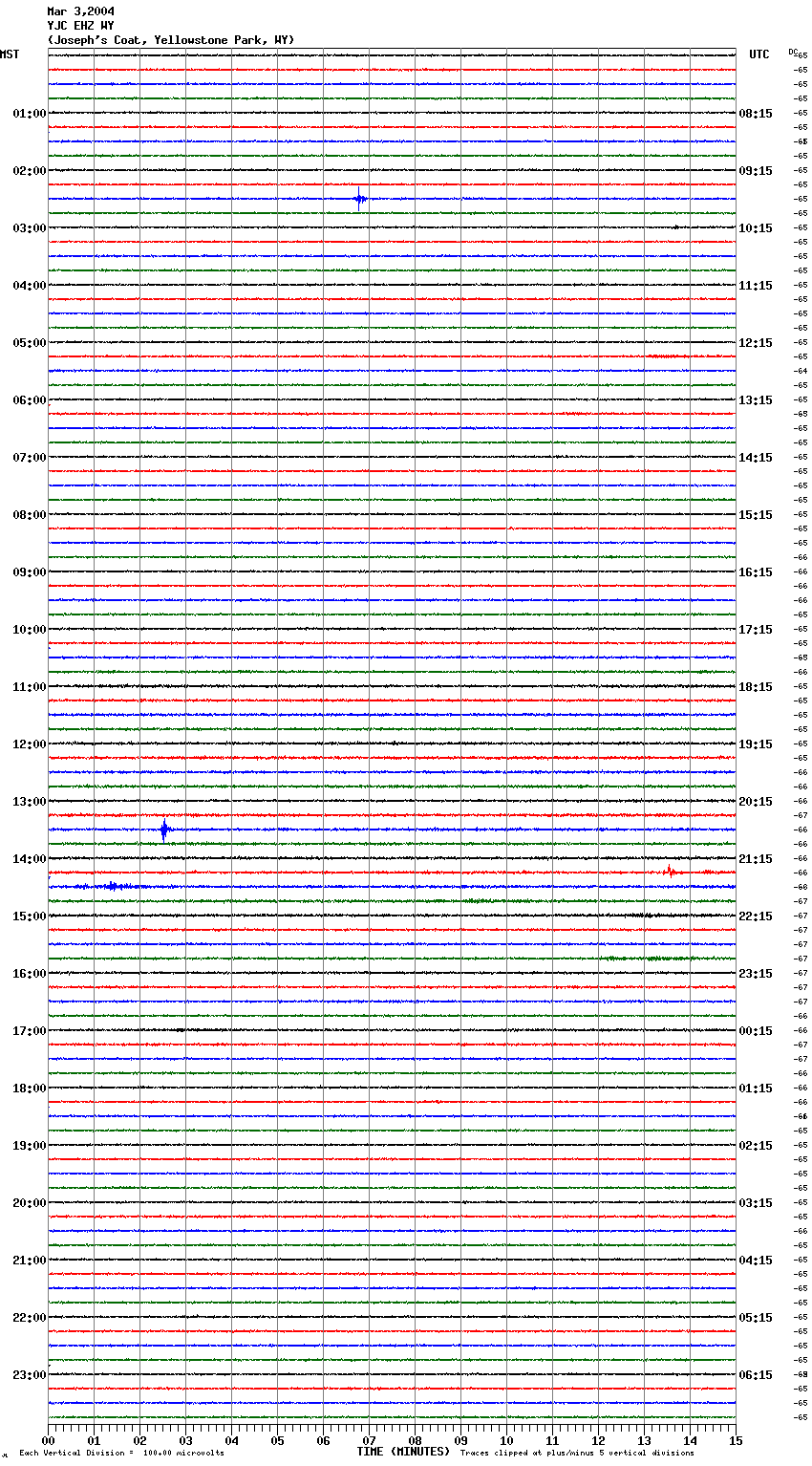Select the 13:00 MST time label
The height and width of the screenshot is (1466, 812).
point(30,802)
